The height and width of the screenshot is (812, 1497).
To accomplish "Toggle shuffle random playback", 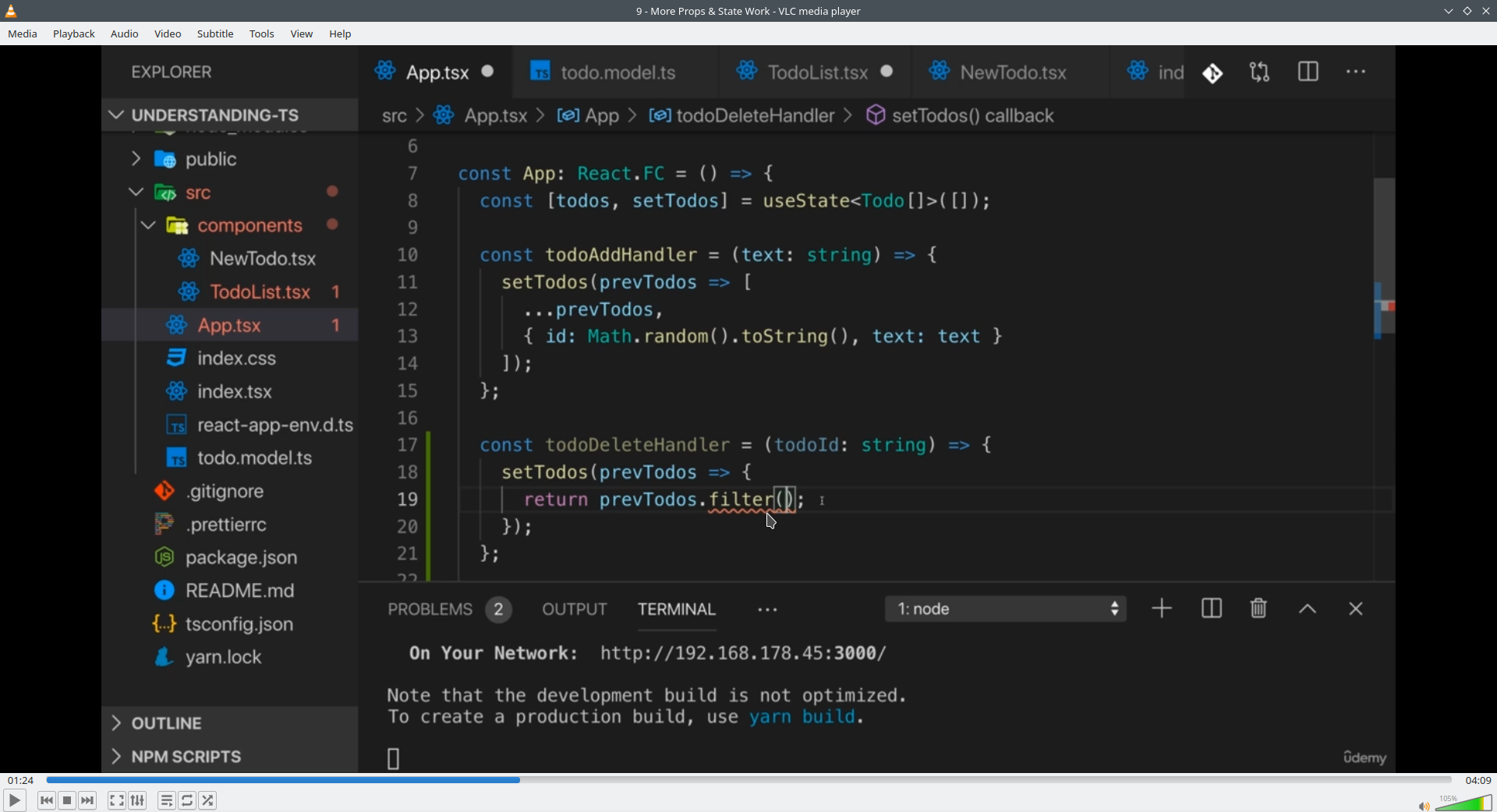I will click(x=208, y=800).
